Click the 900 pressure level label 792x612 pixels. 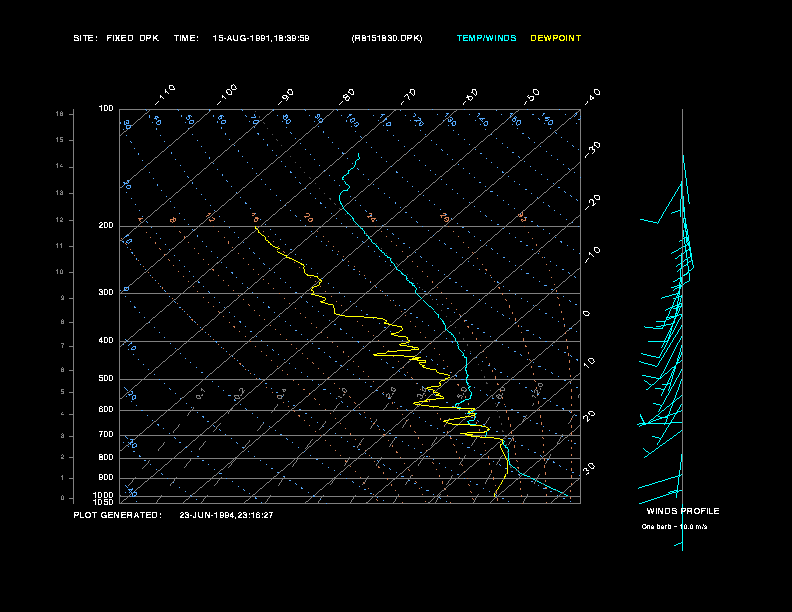[106, 477]
